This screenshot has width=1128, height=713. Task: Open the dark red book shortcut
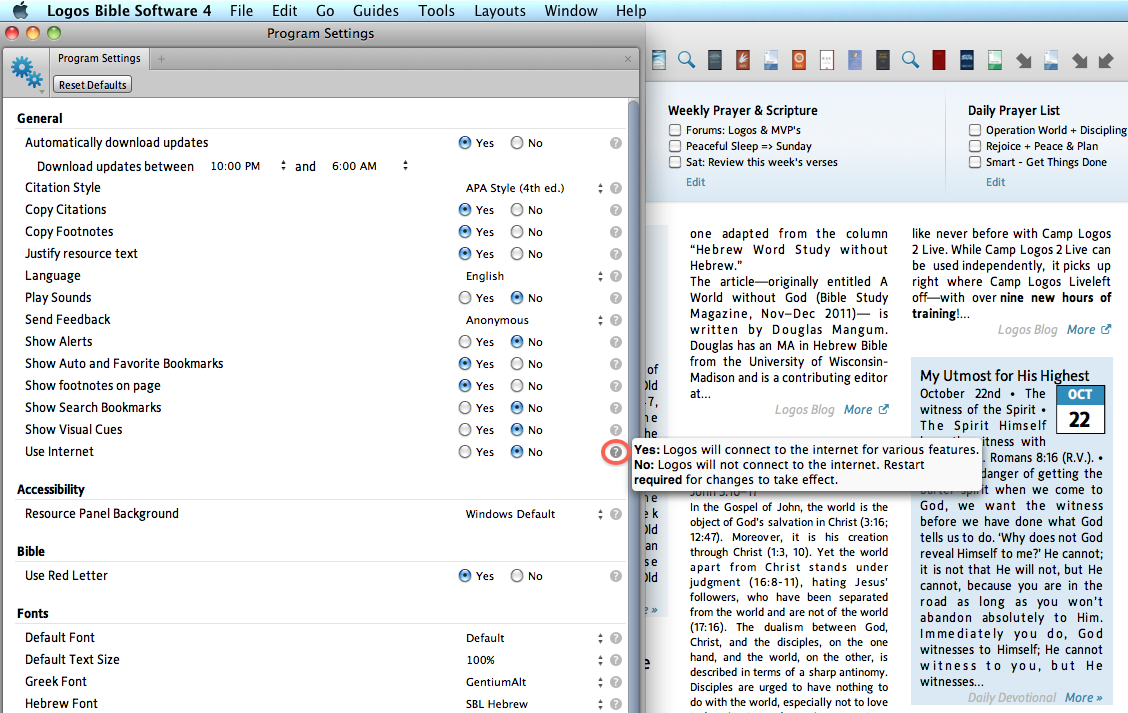[x=939, y=60]
